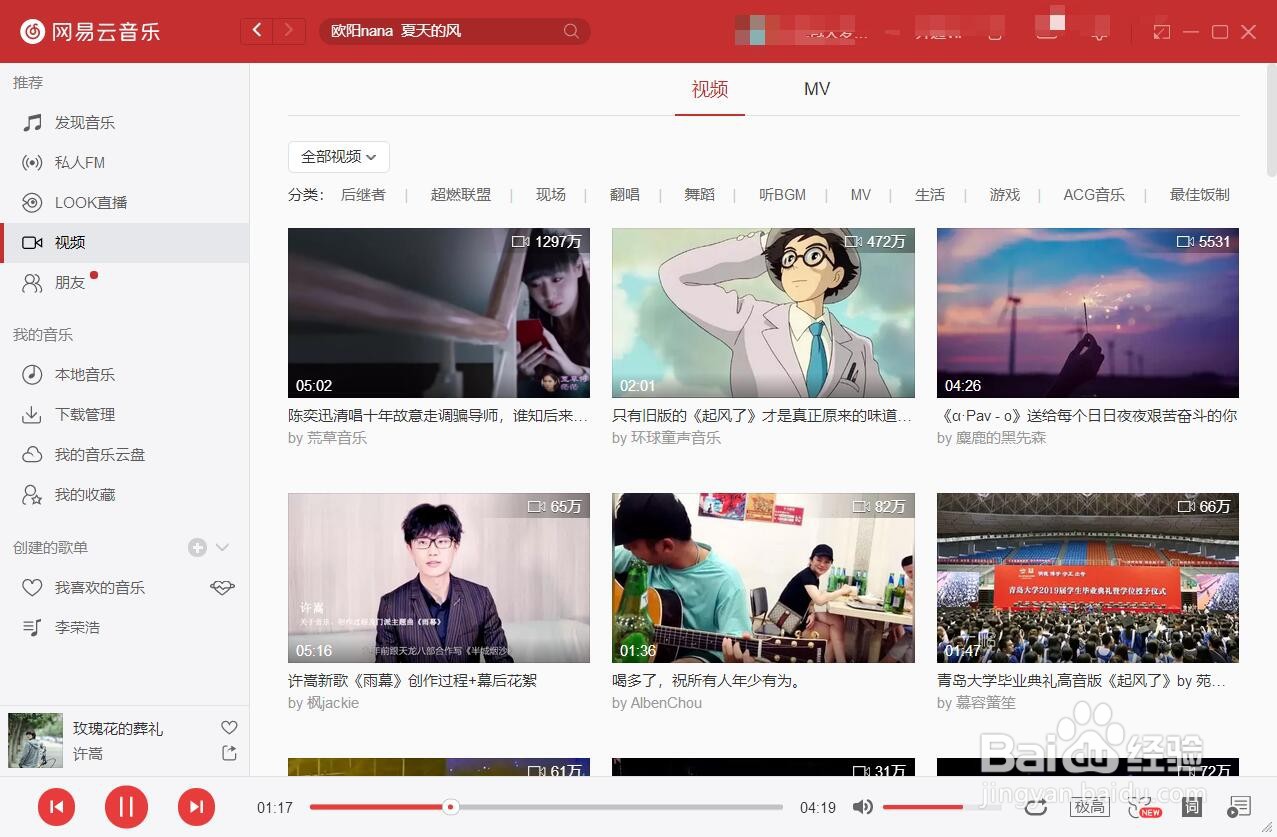Toggle desktop lyrics with the 词 button
The width and height of the screenshot is (1277, 837).
pos(1192,807)
